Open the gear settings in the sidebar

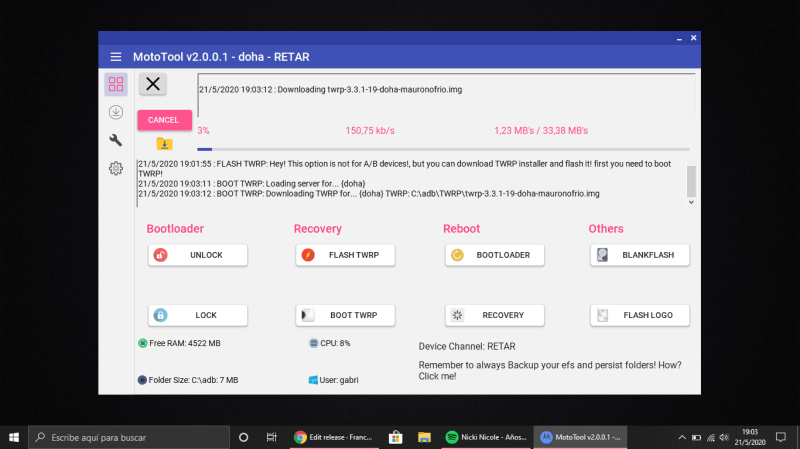(x=116, y=168)
